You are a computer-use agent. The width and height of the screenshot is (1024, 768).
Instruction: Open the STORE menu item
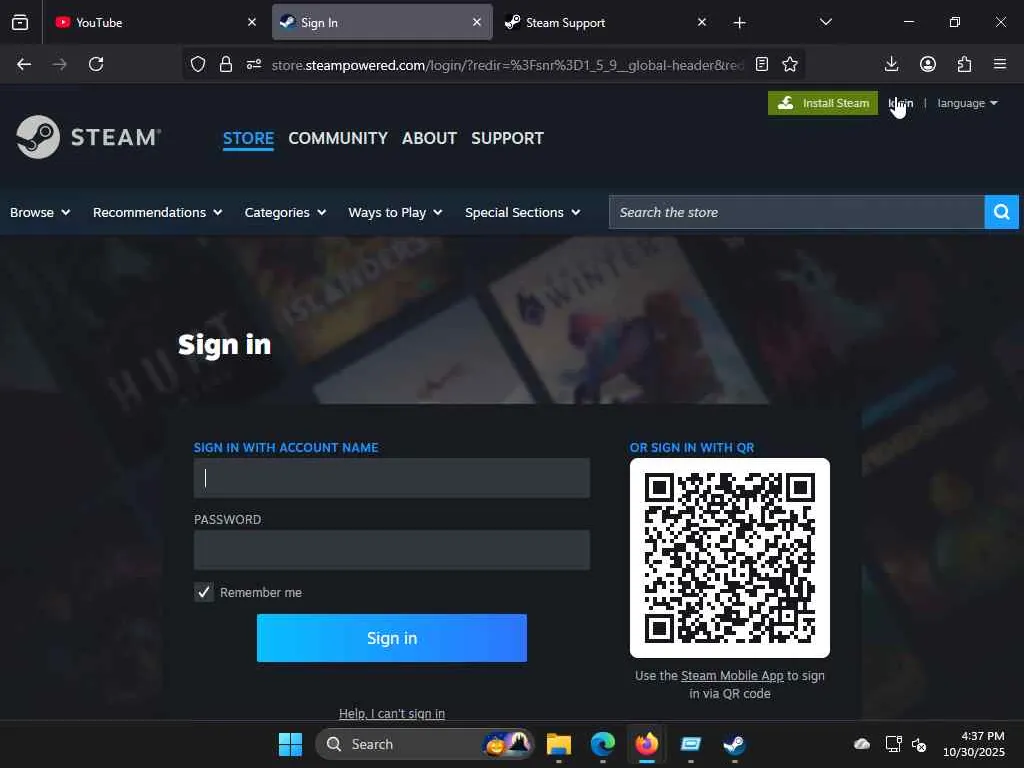tap(248, 138)
